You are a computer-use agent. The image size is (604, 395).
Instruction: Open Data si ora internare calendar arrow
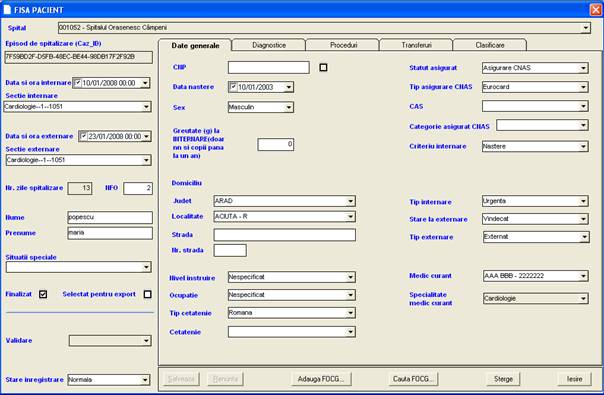click(145, 83)
